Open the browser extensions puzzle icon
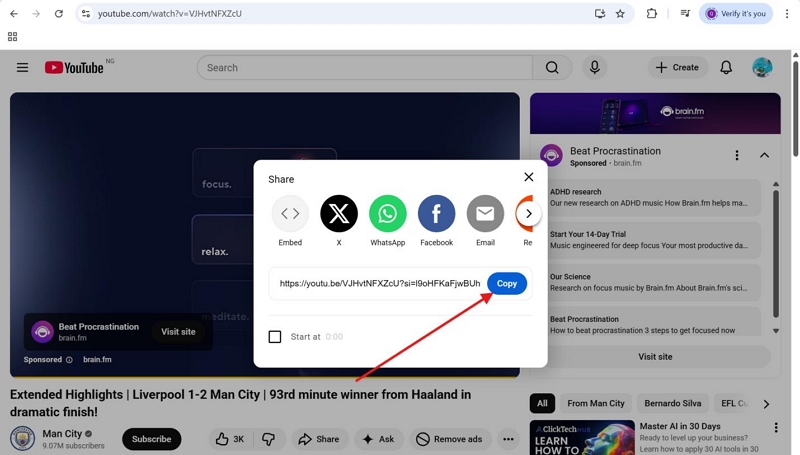Screen dimensions: 800x455 [652, 14]
